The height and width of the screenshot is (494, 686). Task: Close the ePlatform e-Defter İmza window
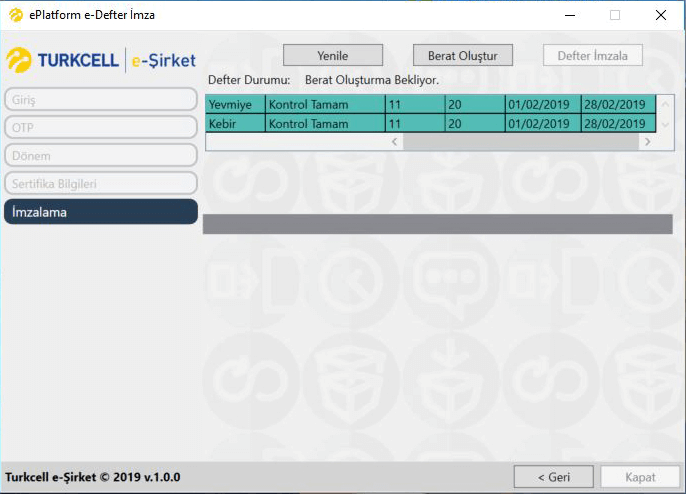point(661,15)
